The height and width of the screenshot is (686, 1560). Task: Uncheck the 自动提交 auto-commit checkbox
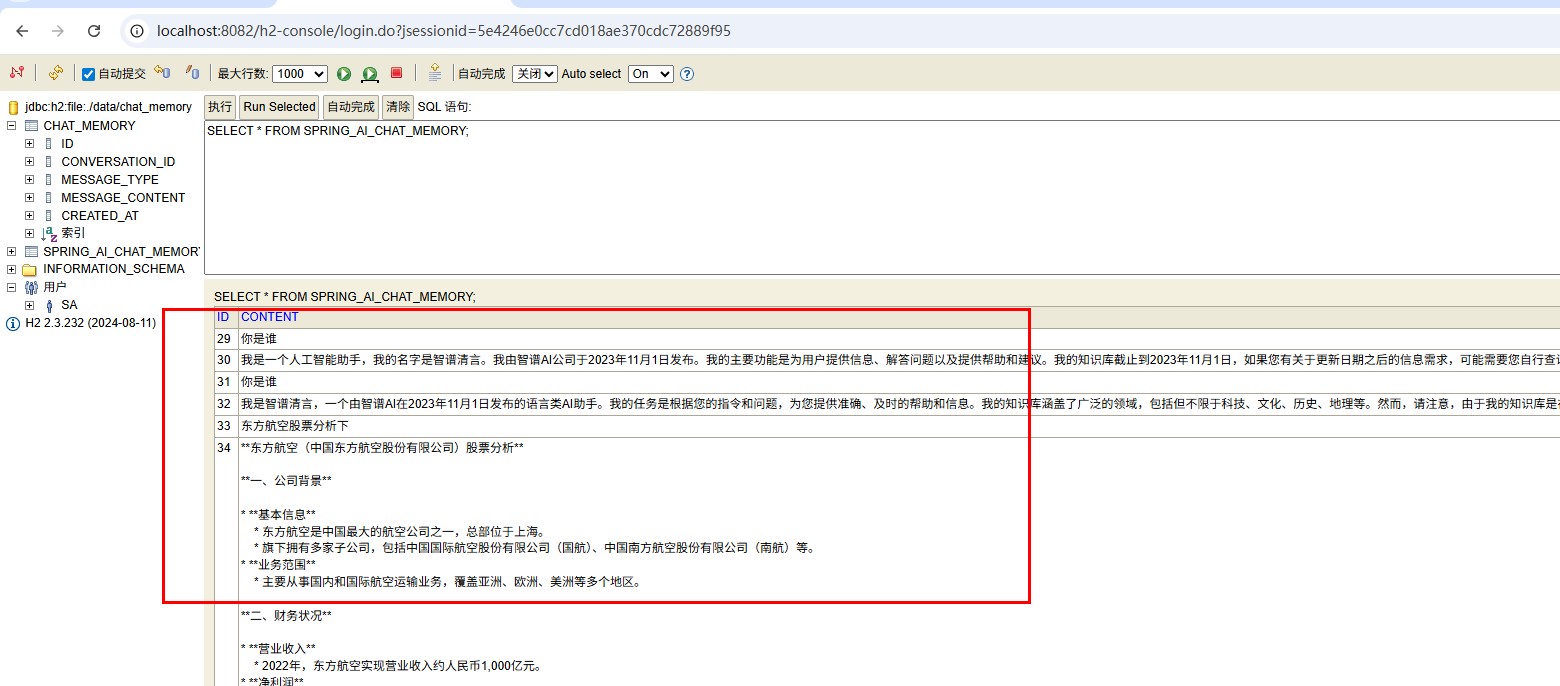click(89, 74)
